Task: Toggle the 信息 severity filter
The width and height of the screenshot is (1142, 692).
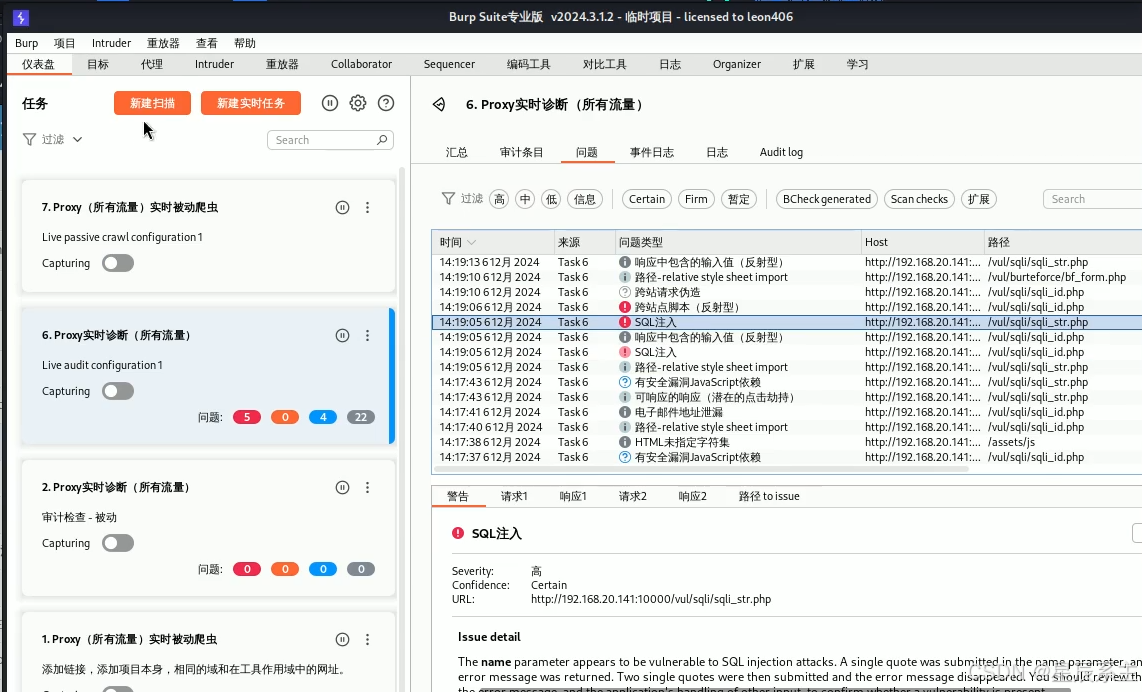Action: 585,199
